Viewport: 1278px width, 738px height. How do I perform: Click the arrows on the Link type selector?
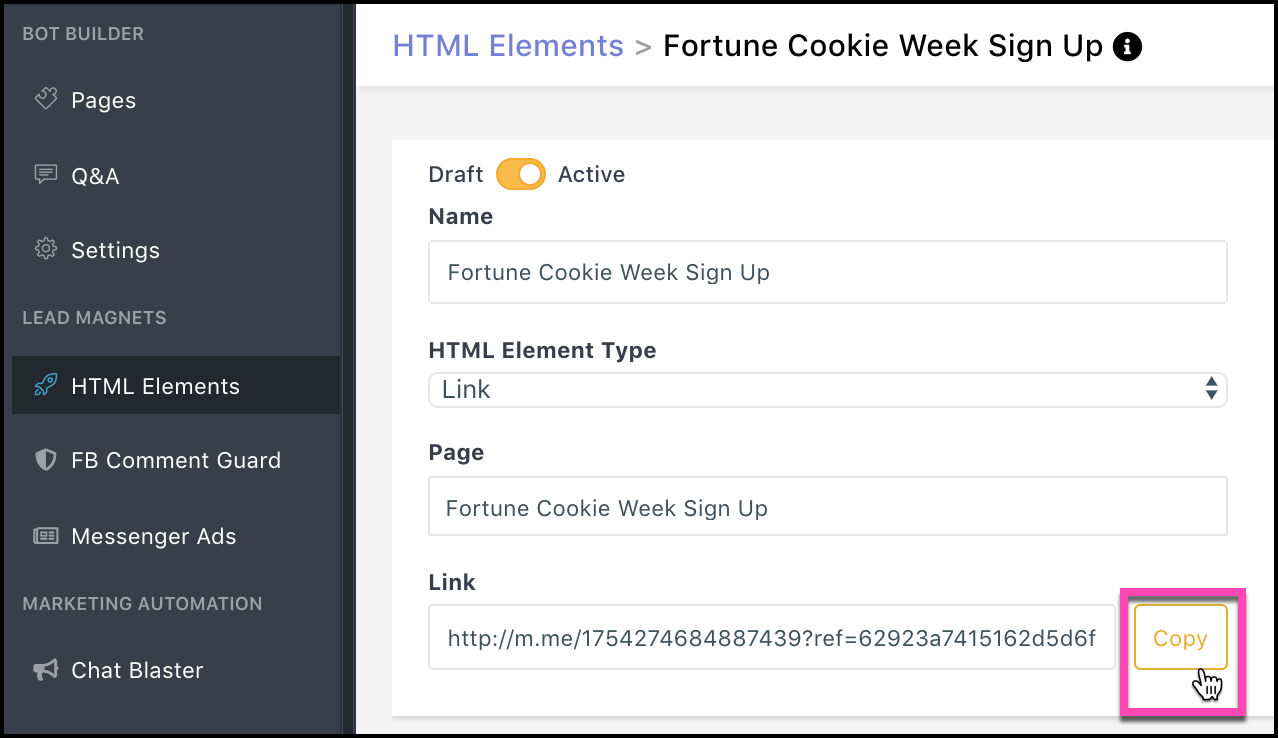pyautogui.click(x=1211, y=389)
